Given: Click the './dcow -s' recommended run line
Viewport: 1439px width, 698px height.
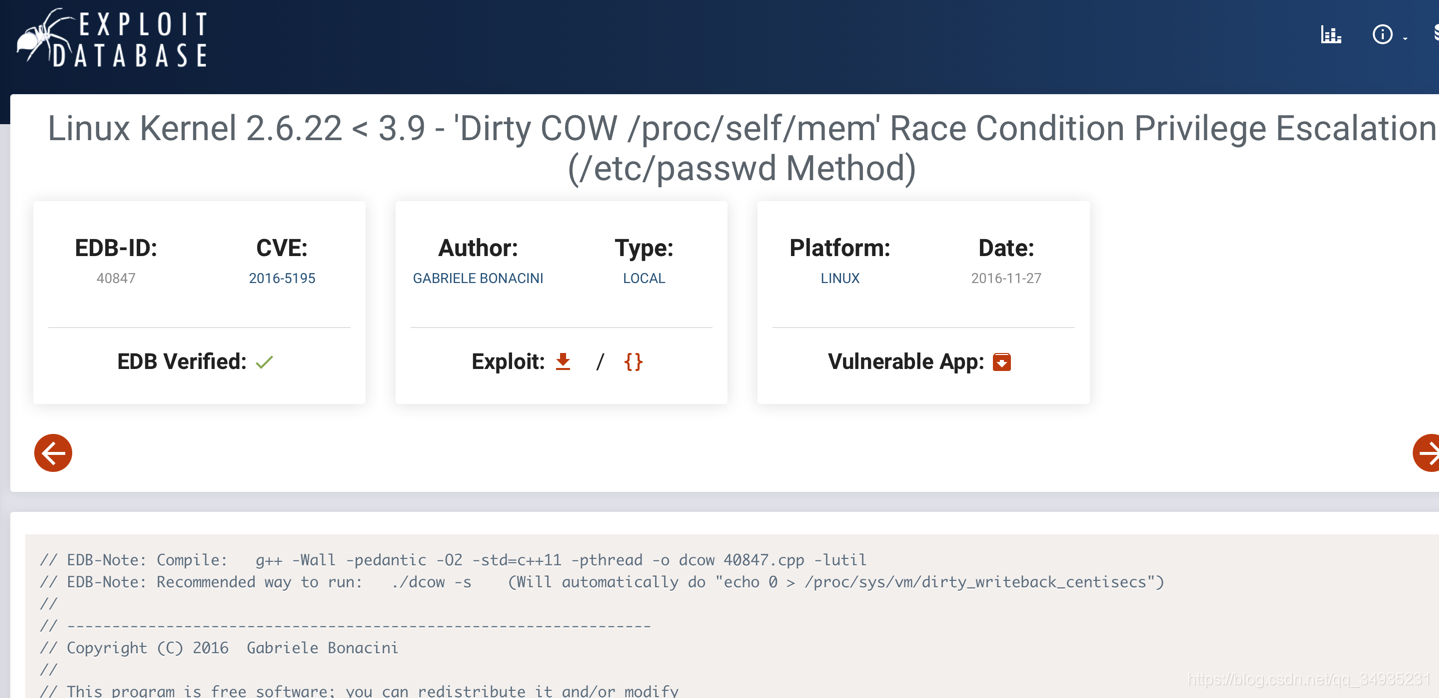Looking at the screenshot, I should coord(602,582).
